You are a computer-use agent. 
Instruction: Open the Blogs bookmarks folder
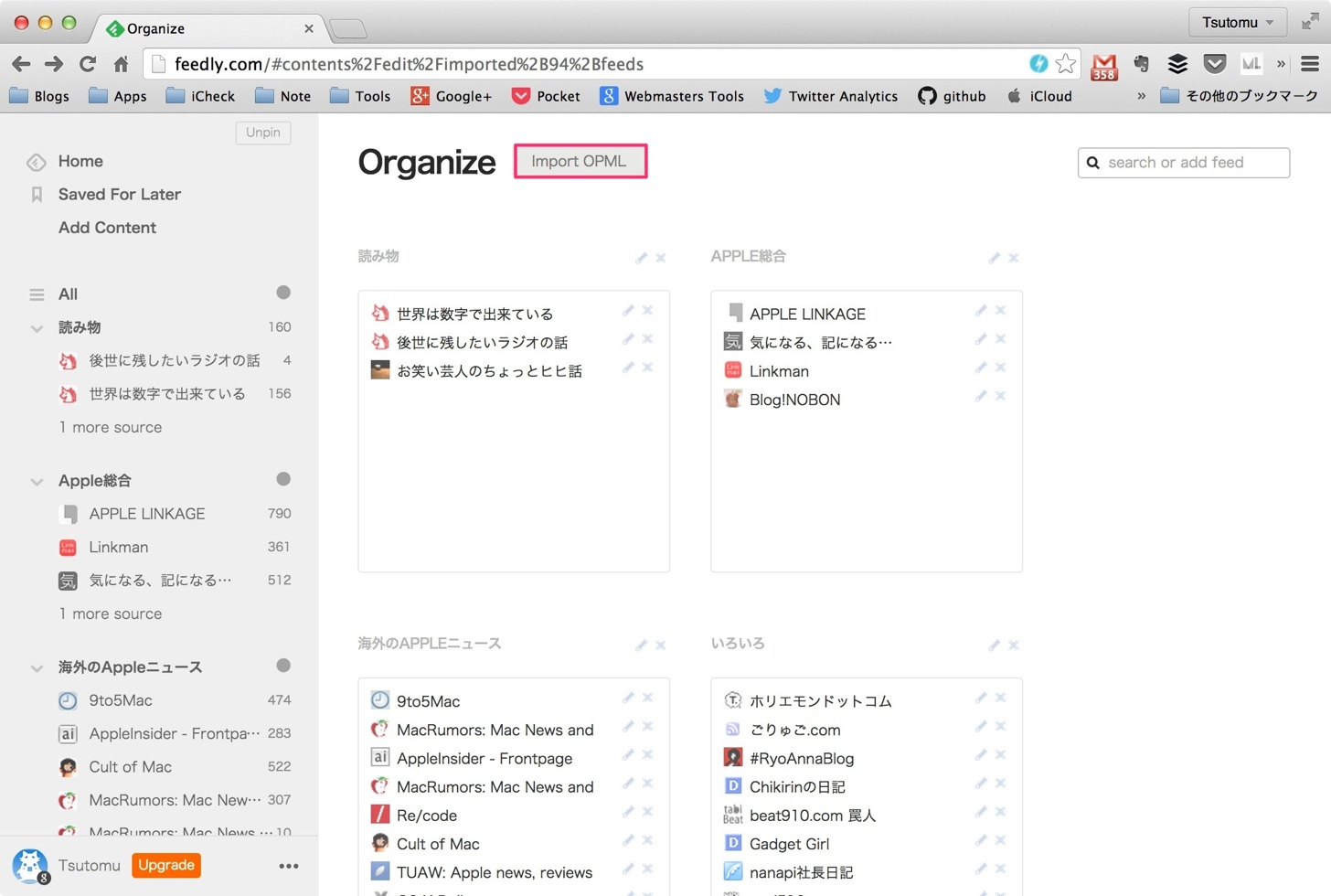click(x=39, y=96)
